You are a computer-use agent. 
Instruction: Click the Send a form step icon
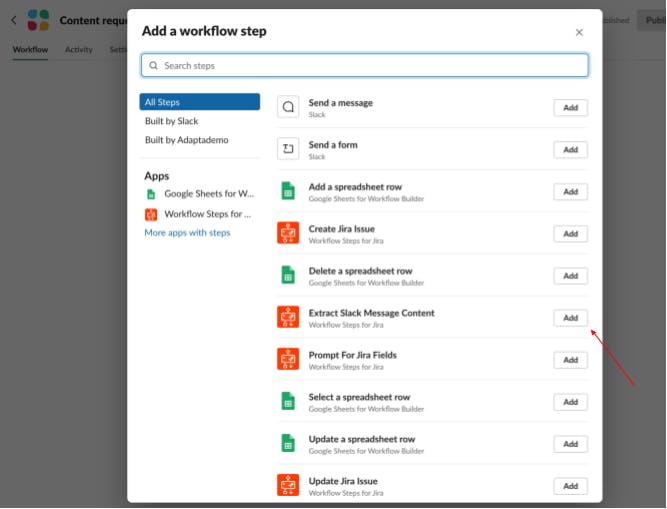288,149
